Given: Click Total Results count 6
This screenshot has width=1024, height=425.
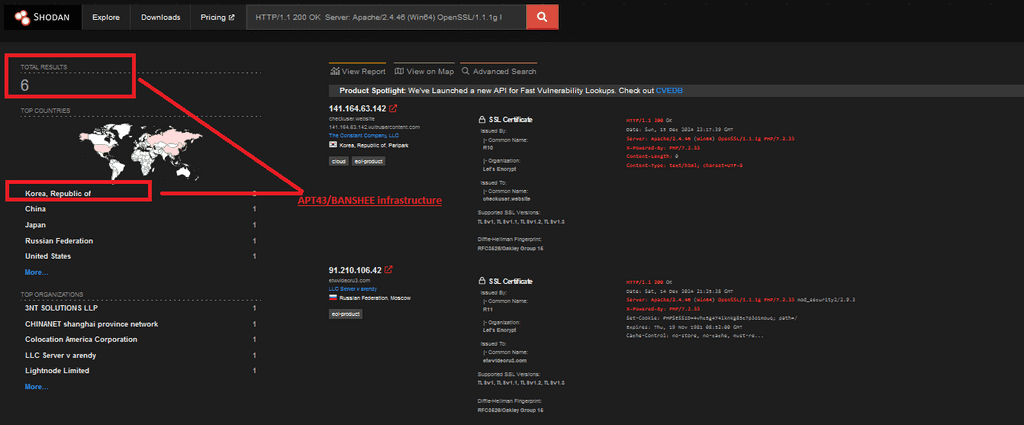Looking at the screenshot, I should (25, 85).
